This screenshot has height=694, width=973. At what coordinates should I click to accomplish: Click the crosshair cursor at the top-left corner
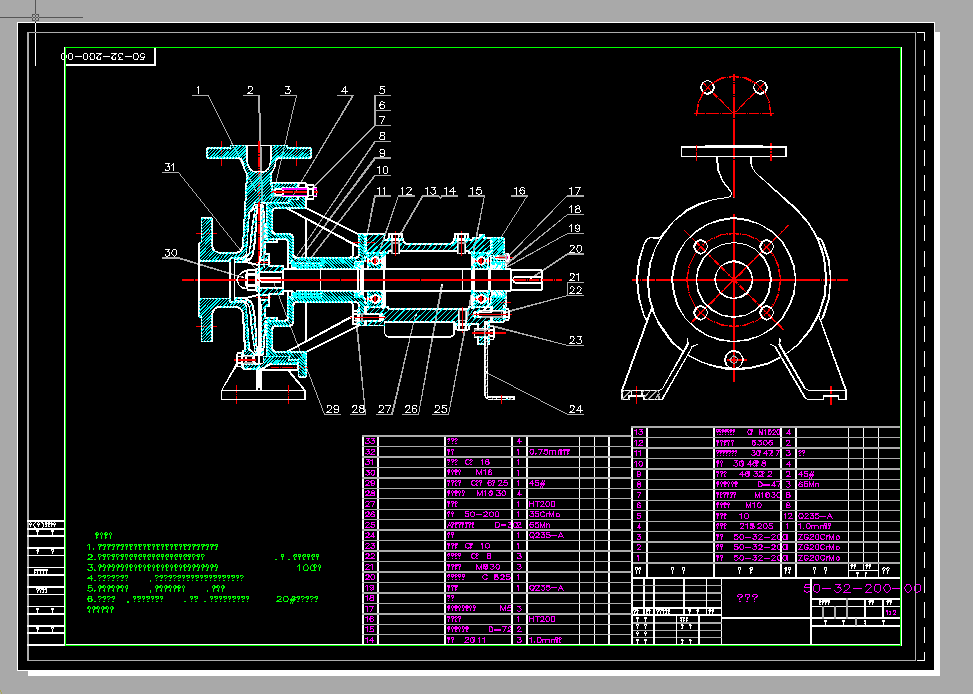point(36,17)
